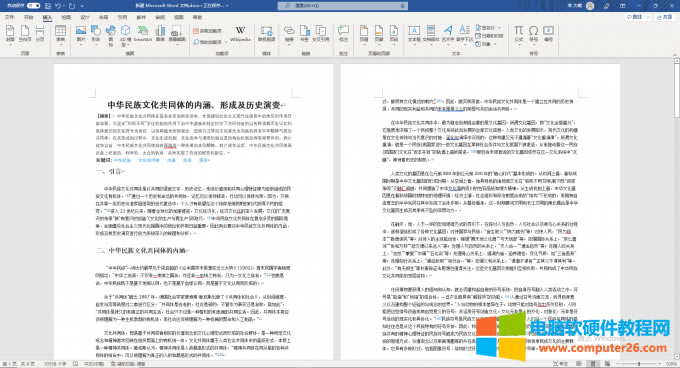Switch to Read Mode view in status bar
The height and width of the screenshot is (368, 680).
point(579,364)
